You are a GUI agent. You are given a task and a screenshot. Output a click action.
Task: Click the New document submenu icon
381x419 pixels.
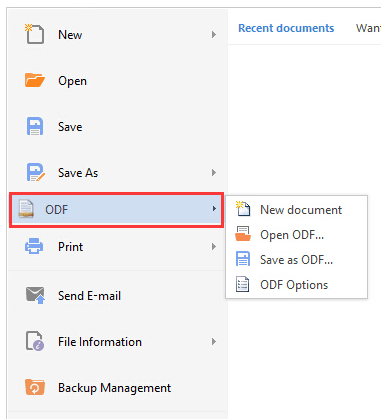(243, 209)
